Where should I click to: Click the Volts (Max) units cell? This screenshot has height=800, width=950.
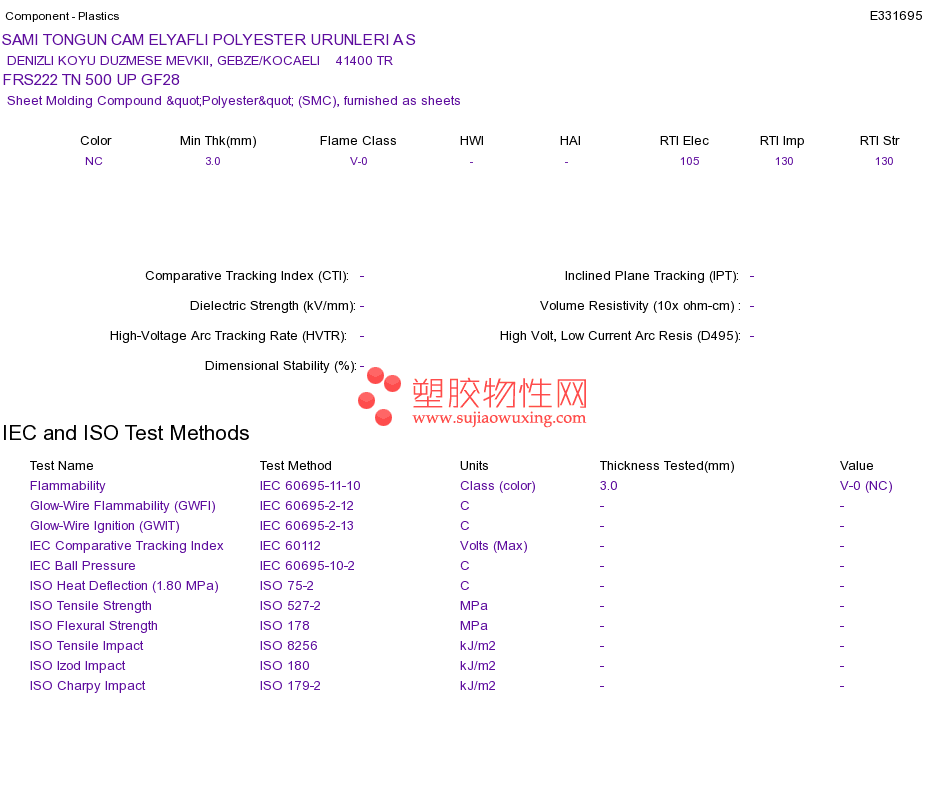[x=494, y=546]
